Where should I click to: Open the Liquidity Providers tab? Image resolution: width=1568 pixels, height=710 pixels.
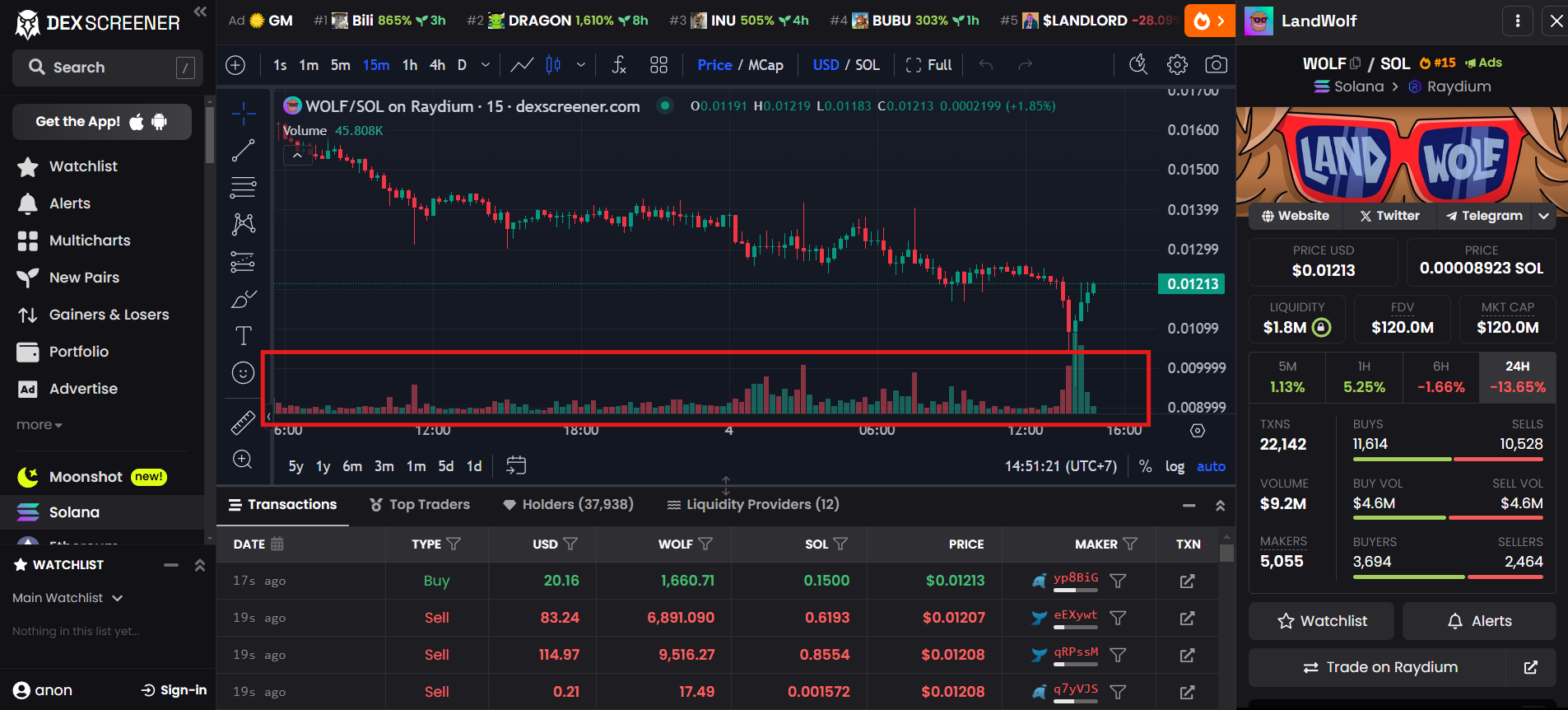point(753,504)
